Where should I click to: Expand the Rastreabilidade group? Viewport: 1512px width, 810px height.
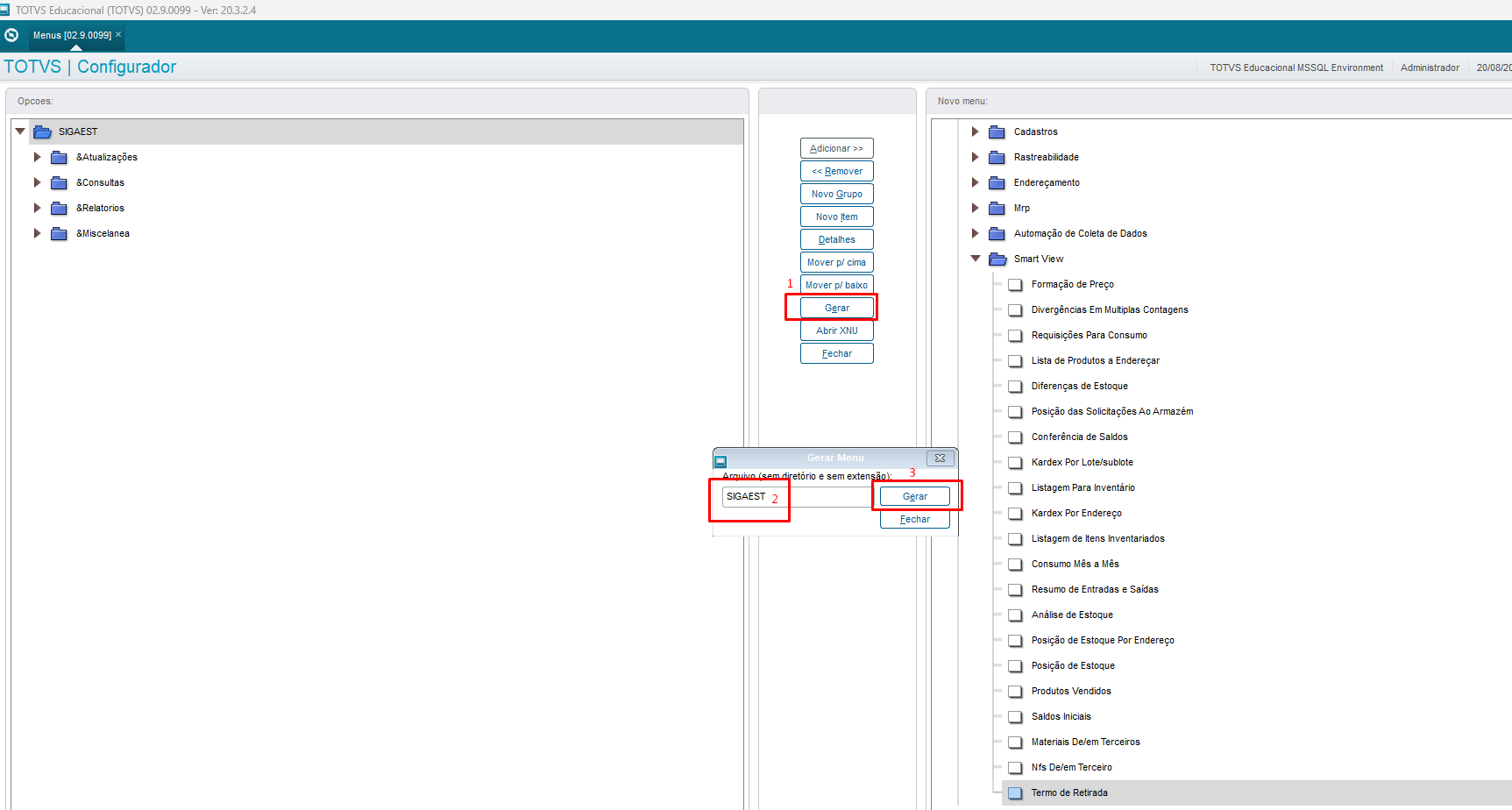975,157
